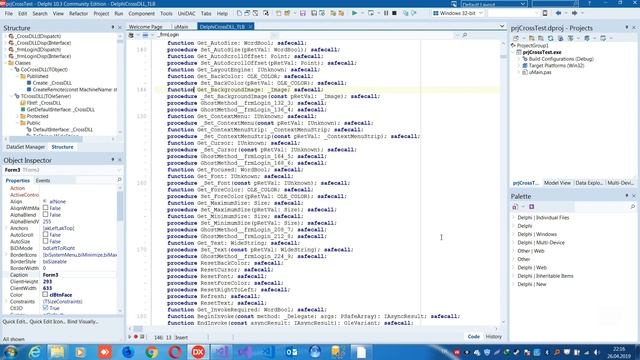Select the CreateRemote method in Structure
This screenshot has height=360, width=640.
pos(75,89)
